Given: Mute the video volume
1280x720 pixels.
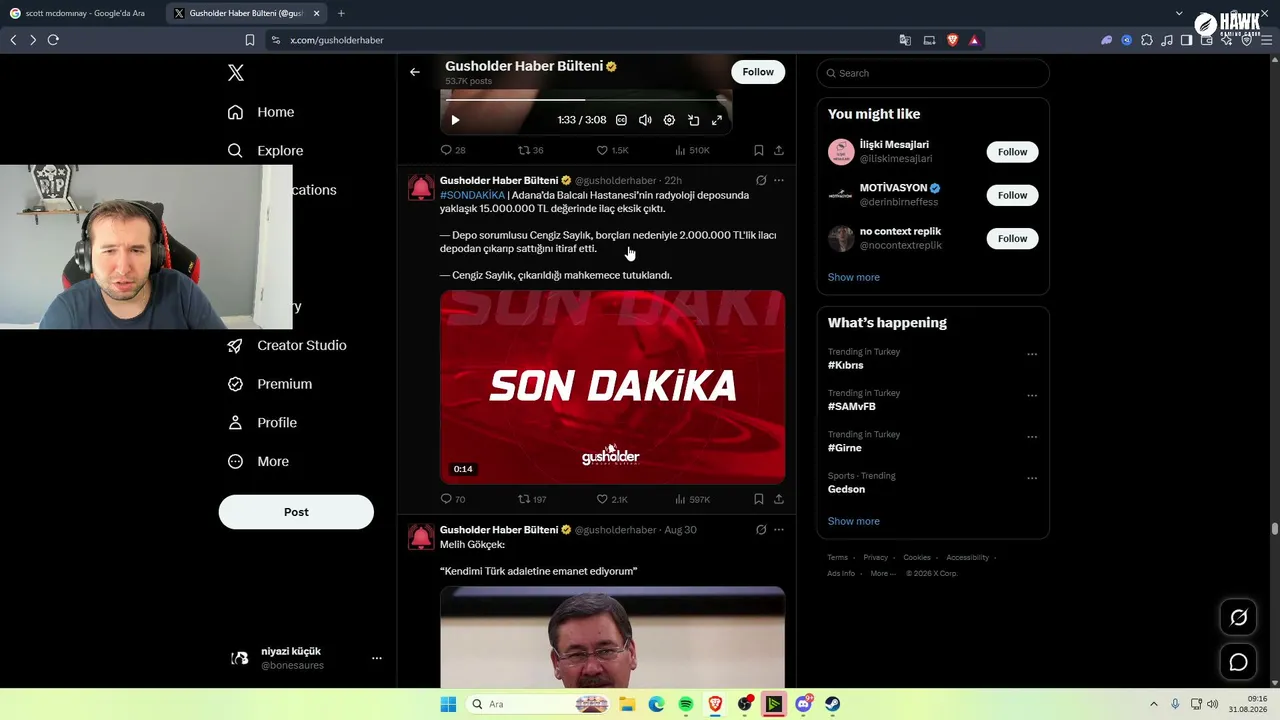Looking at the screenshot, I should (x=645, y=120).
